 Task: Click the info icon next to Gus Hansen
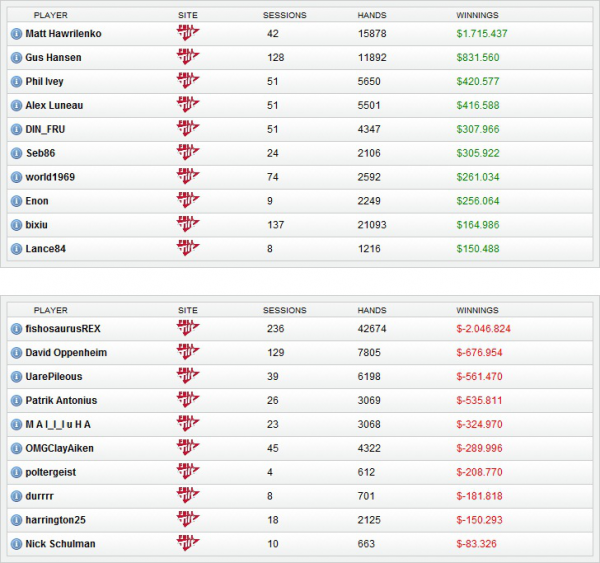click(16, 57)
